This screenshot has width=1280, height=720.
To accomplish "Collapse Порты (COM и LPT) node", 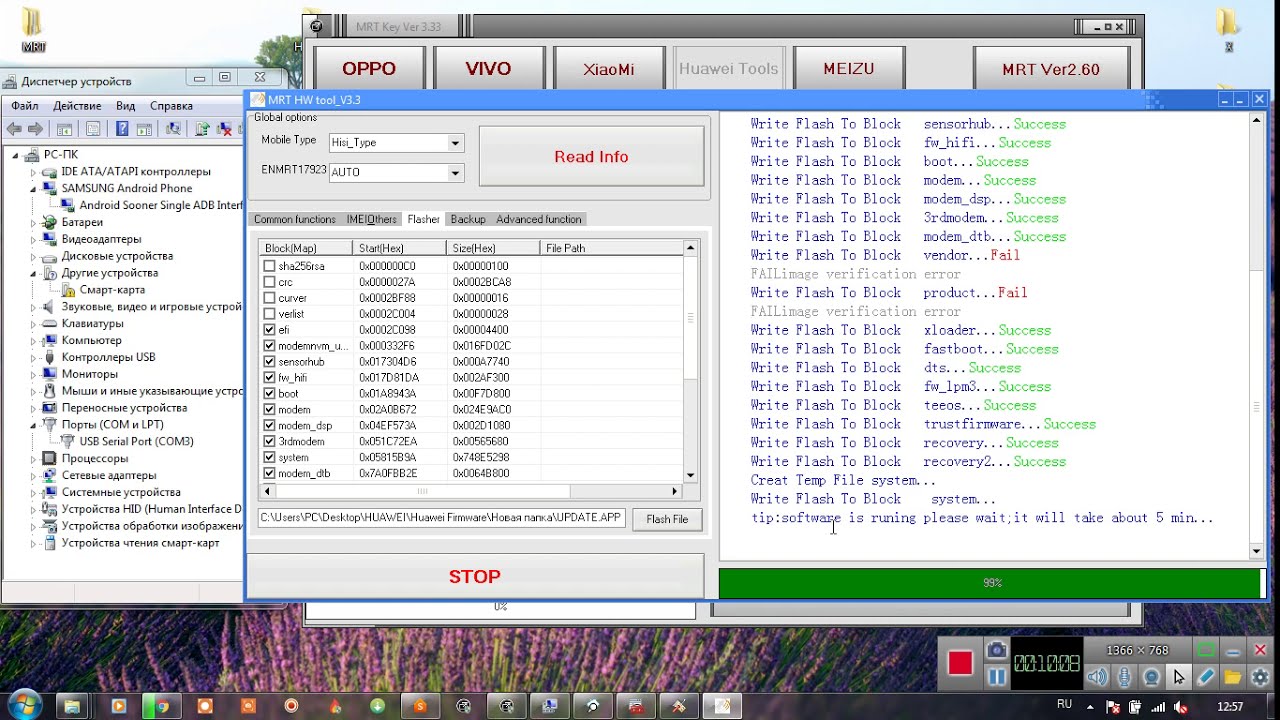I will click(34, 425).
